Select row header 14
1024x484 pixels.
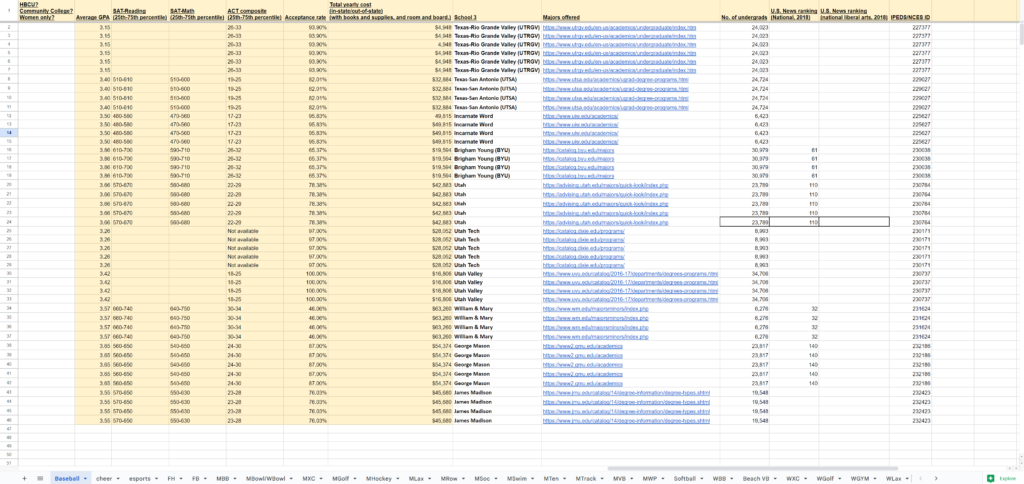pos(9,133)
